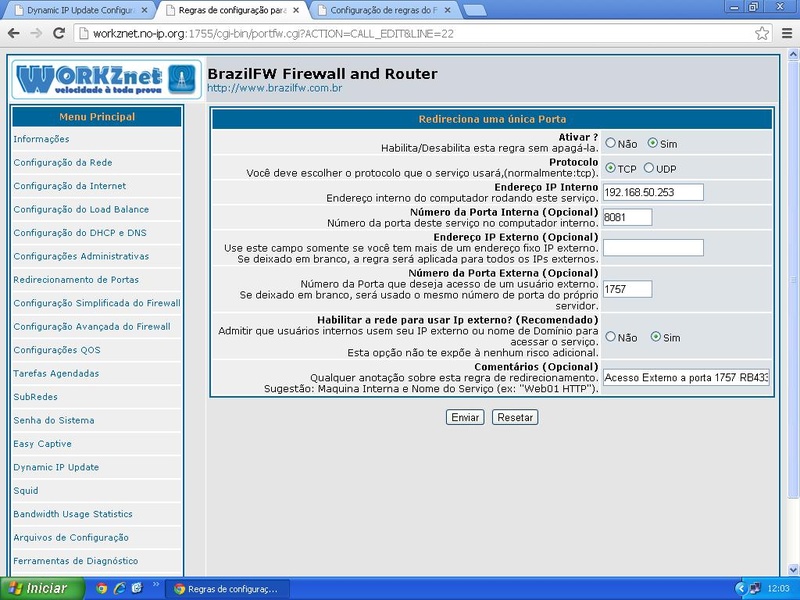Open Configuração da Rede
This screenshot has width=800, height=600.
(63, 163)
